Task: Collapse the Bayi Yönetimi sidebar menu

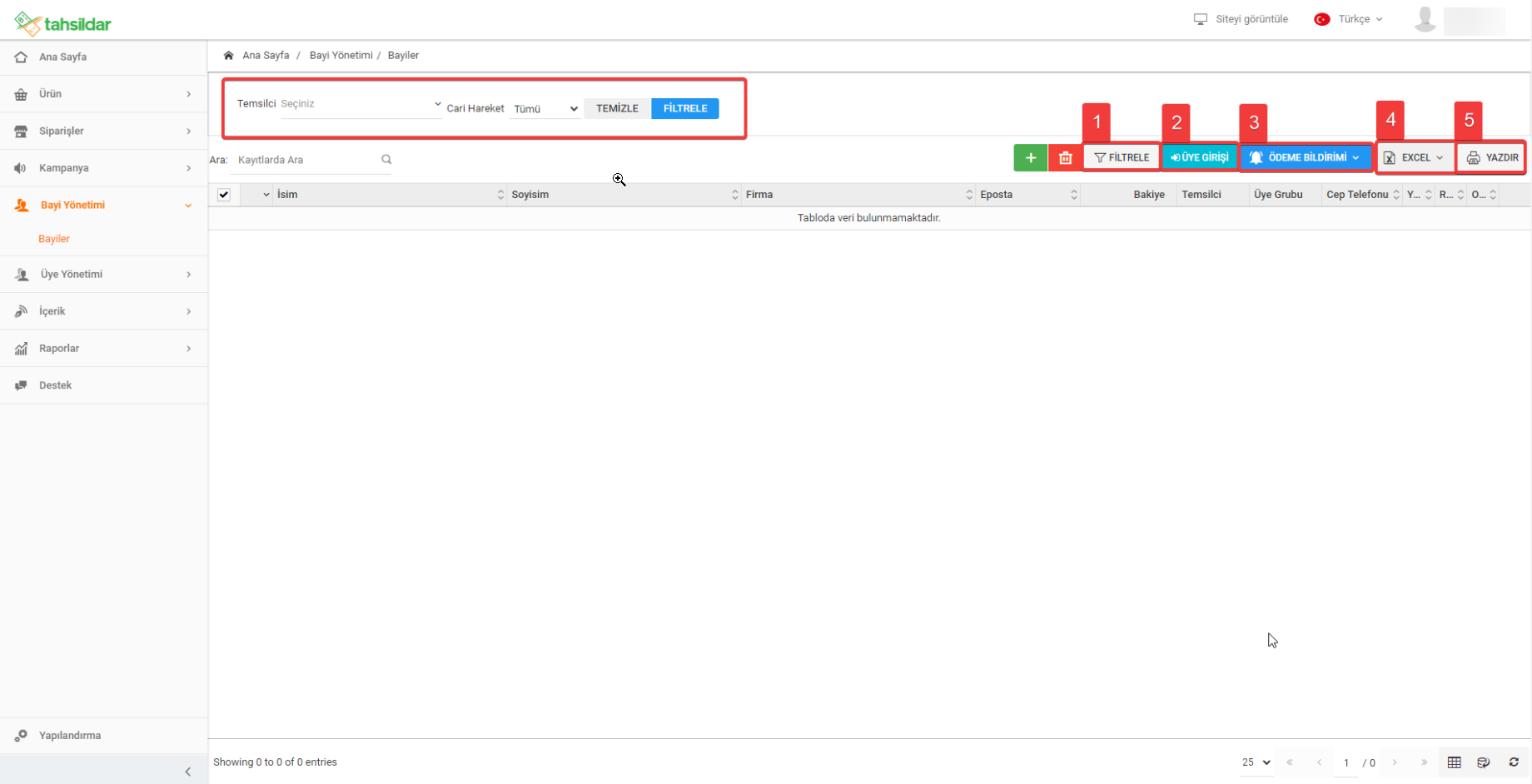Action: [104, 206]
